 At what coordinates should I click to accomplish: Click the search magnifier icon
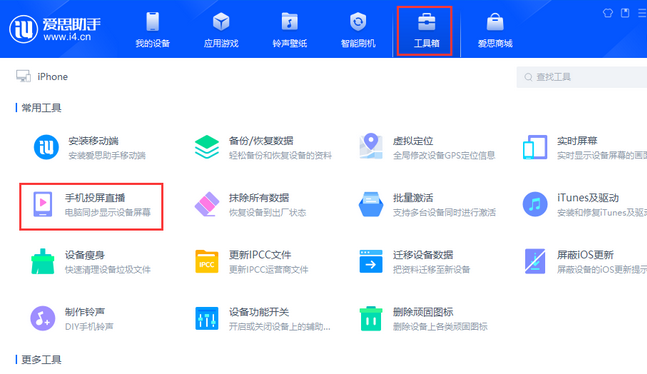coord(528,77)
